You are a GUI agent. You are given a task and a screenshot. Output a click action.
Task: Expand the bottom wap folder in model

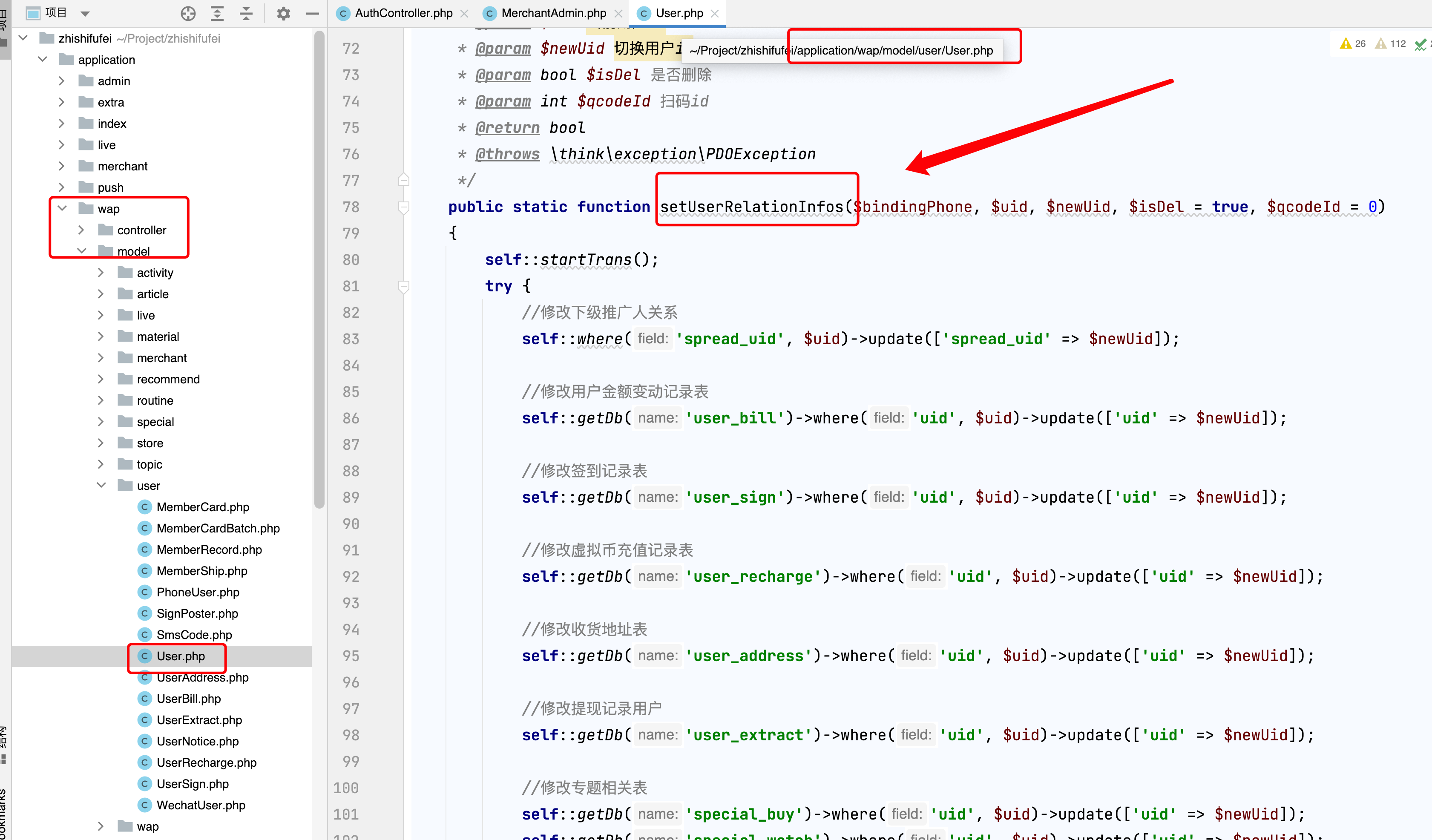(x=101, y=826)
